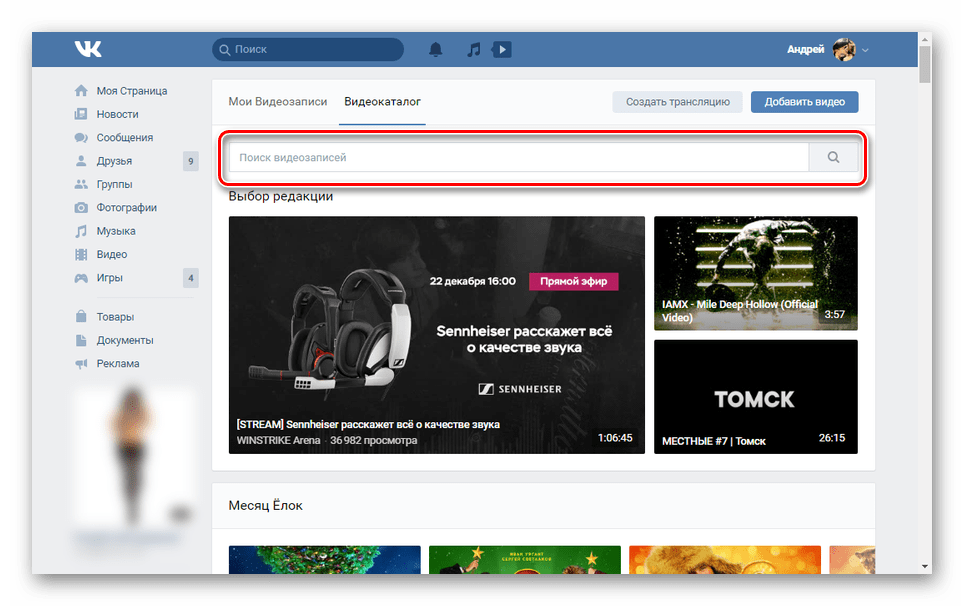Click the person icon beside Друзья

(81, 161)
